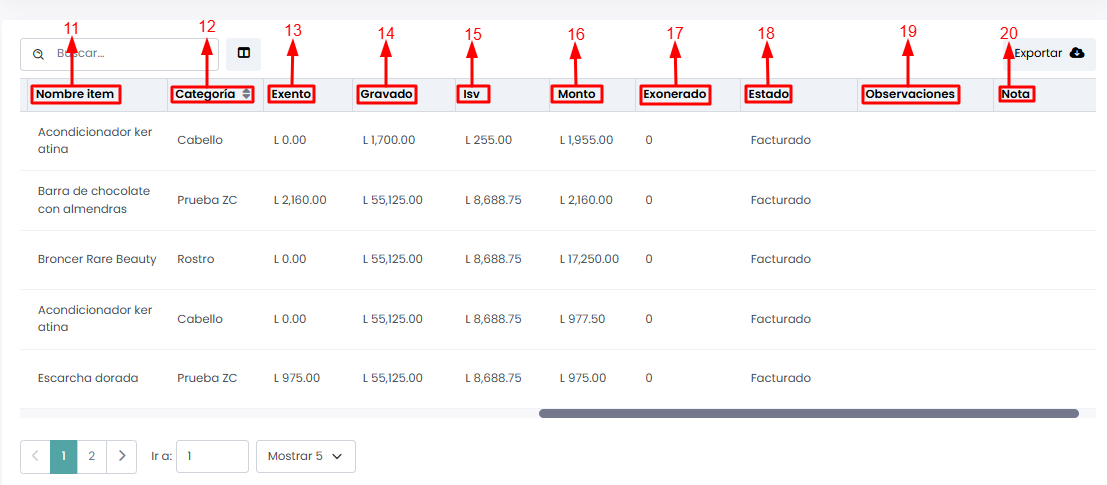This screenshot has height=485, width=1107.
Task: Click the cloud download icon on Exportar
Action: coord(1076,53)
